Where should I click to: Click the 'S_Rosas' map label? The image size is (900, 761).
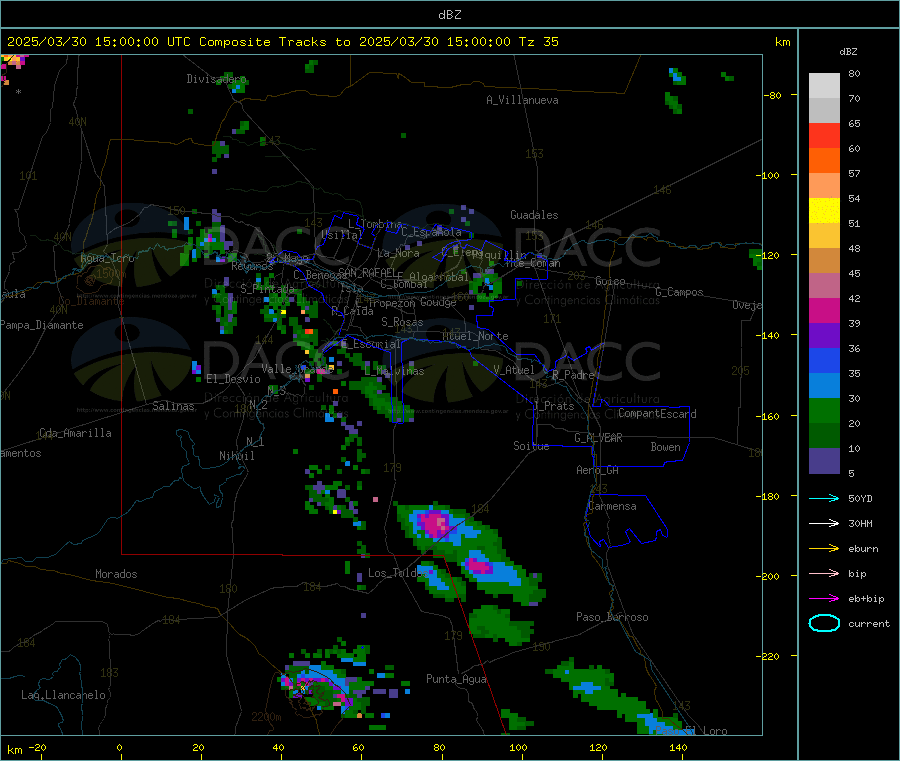click(x=402, y=322)
